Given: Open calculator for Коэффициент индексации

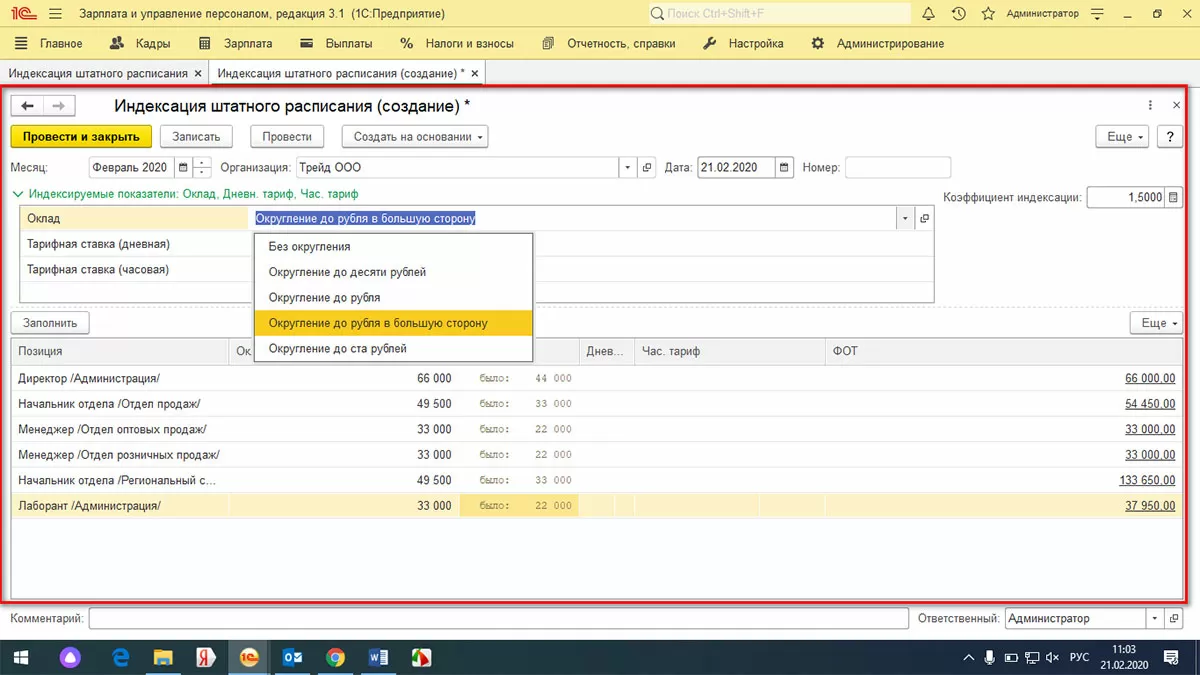Looking at the screenshot, I should 1173,198.
